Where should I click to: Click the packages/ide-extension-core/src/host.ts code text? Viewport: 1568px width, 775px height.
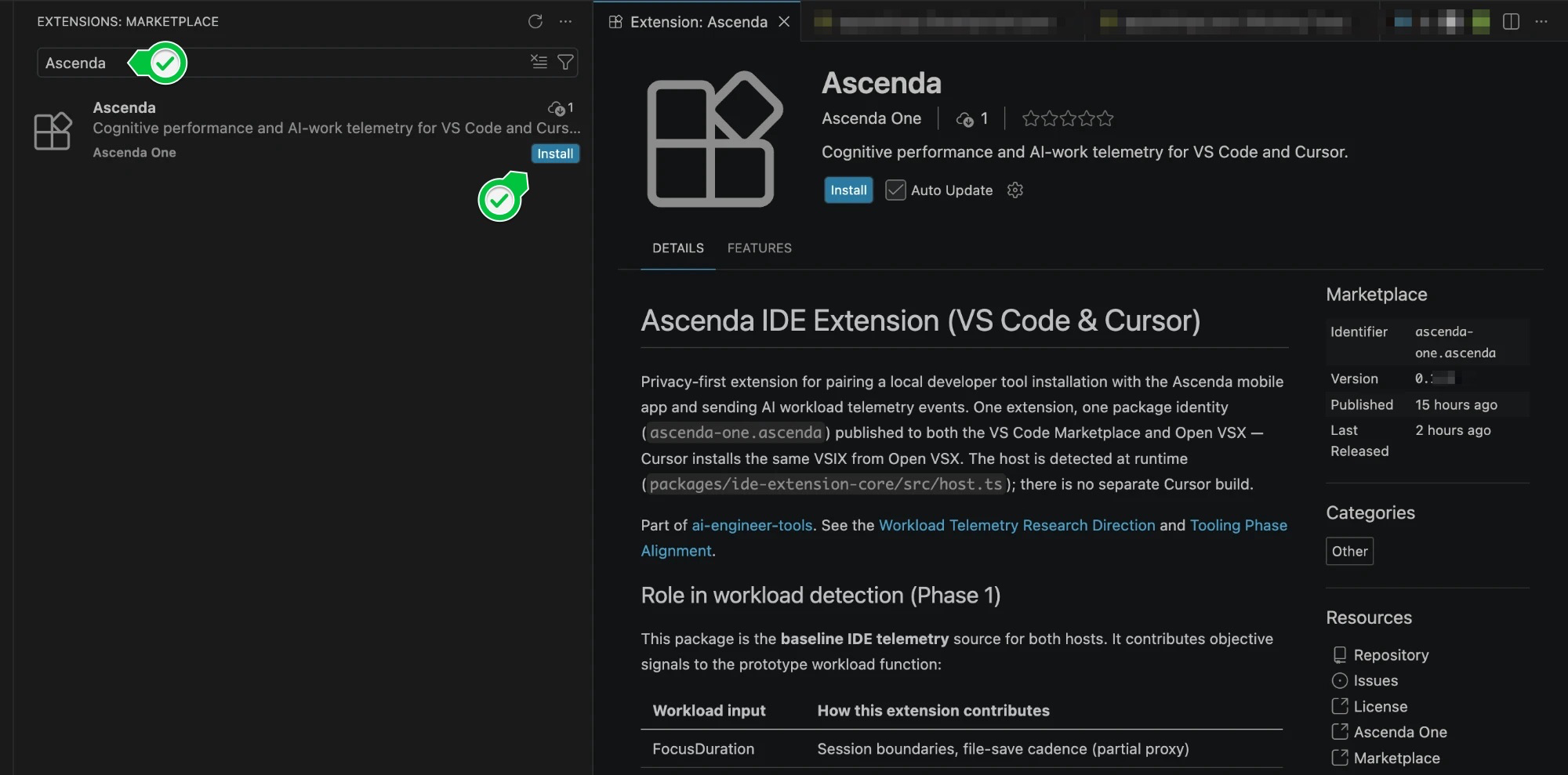[x=826, y=484]
